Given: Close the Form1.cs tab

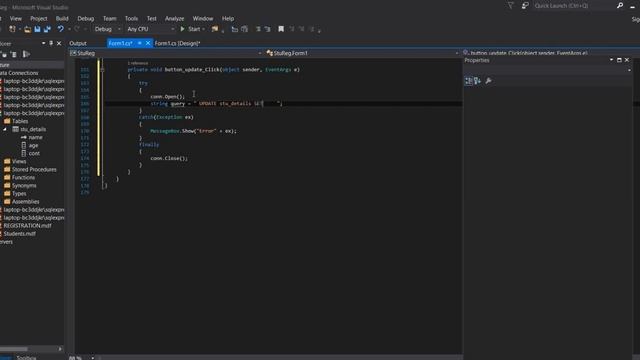Looking at the screenshot, I should (148, 43).
